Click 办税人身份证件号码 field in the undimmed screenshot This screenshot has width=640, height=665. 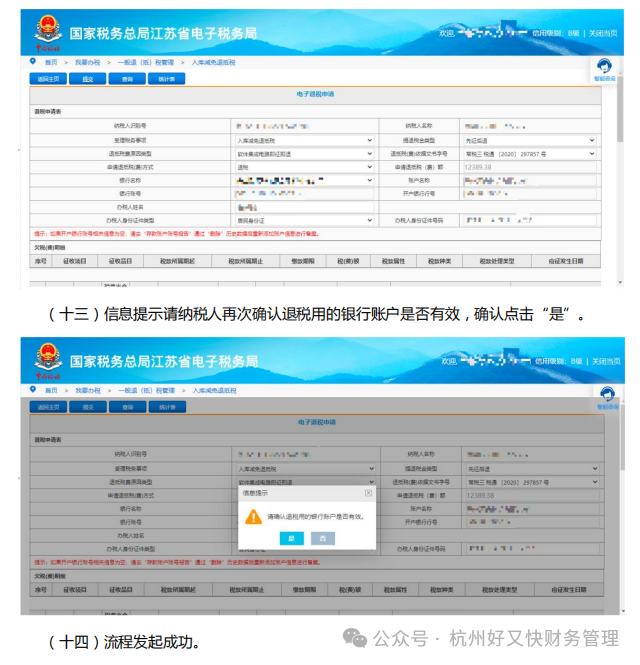pos(530,221)
